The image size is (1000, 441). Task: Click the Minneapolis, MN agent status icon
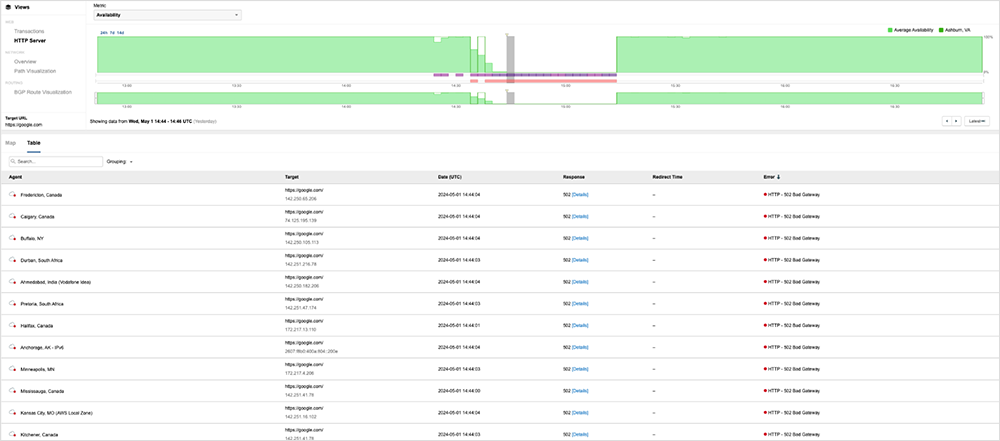pyautogui.click(x=12, y=369)
